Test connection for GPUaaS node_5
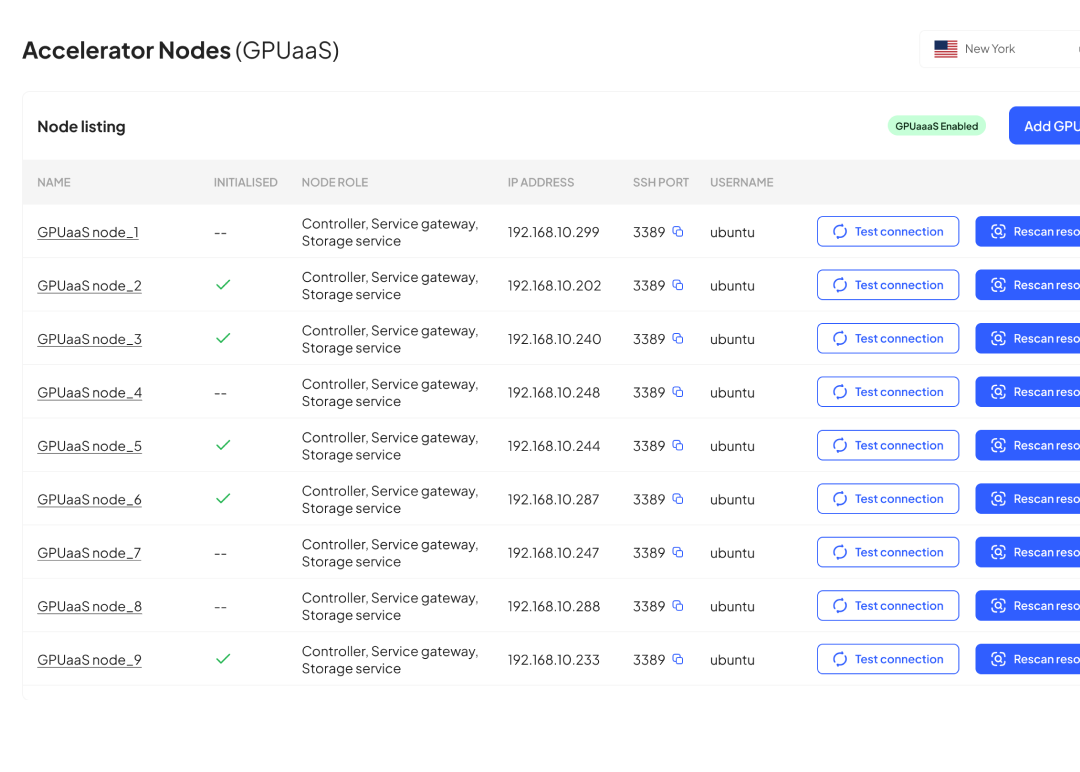The image size is (1080, 772). [x=887, y=446]
